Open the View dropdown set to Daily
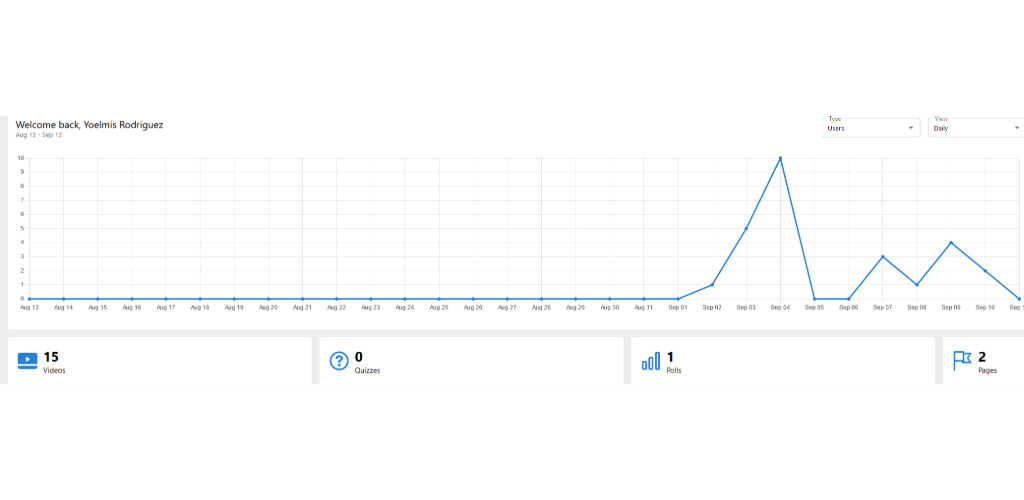Screen dimensions: 1024x500 (x=976, y=128)
